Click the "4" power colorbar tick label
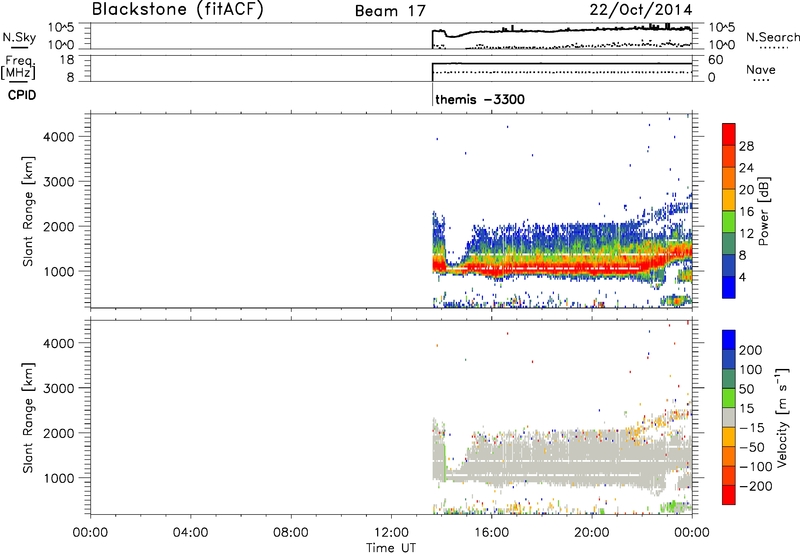This screenshot has height=554, width=800. (742, 277)
